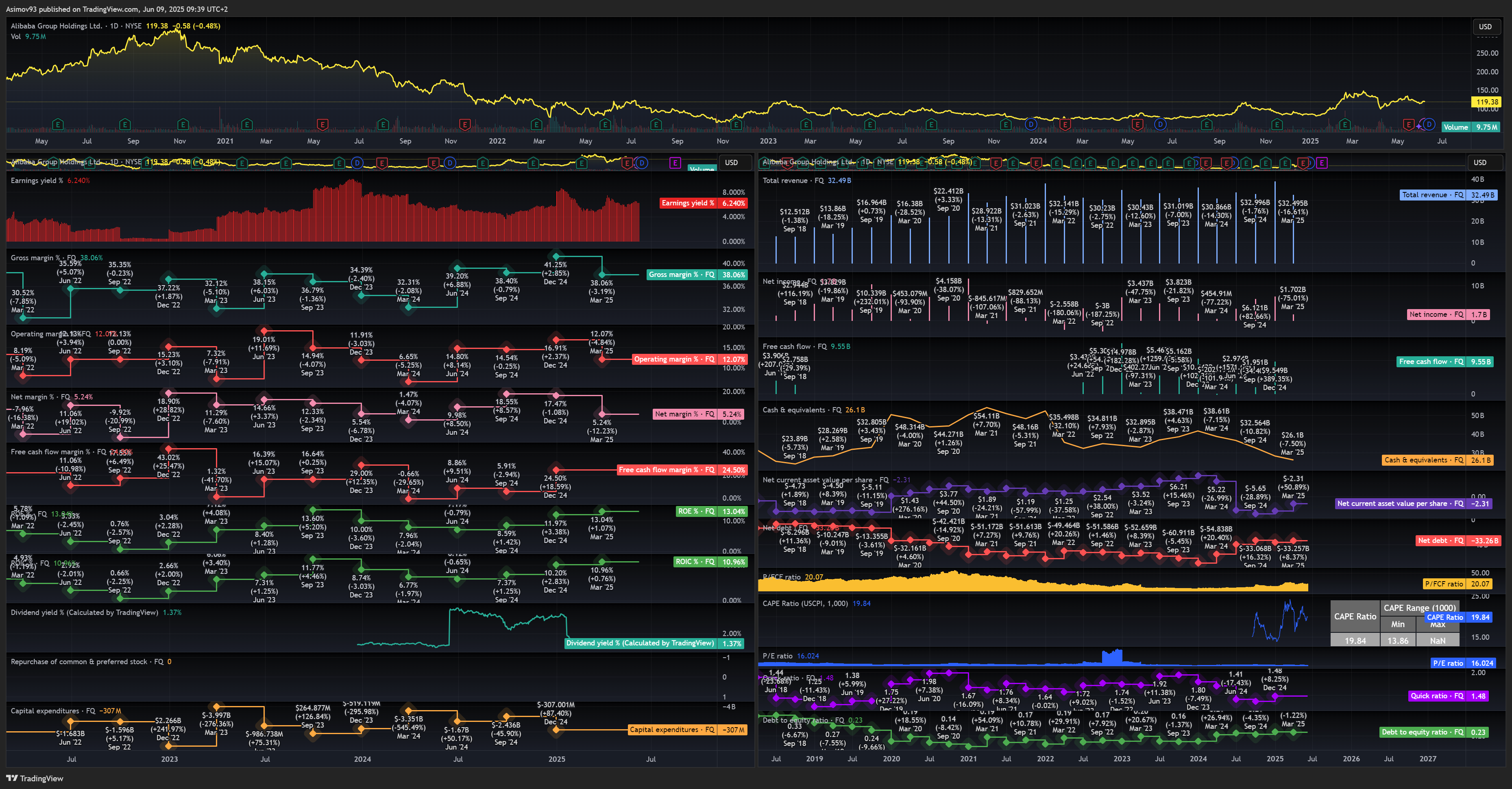Click red earnings marker near May 2021
The image size is (1512, 789).
tap(322, 124)
